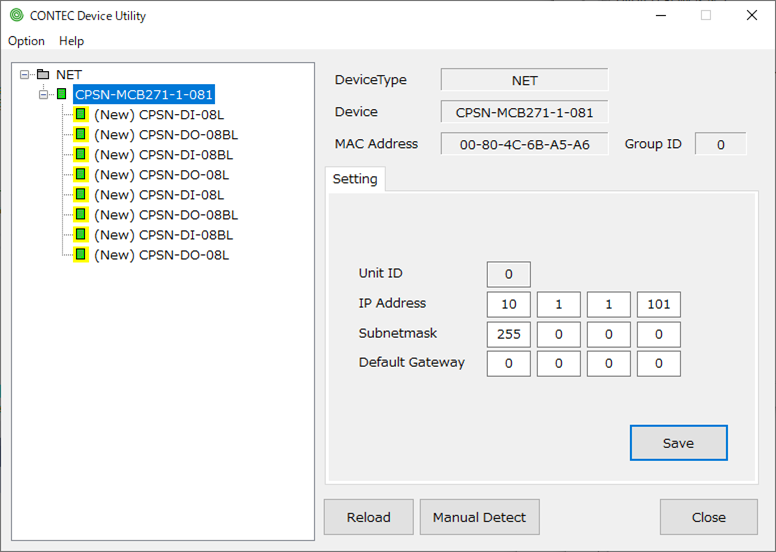Viewport: 776px width, 552px height.
Task: Click icon of the last CPSN-DO-08L module
Action: point(81,254)
